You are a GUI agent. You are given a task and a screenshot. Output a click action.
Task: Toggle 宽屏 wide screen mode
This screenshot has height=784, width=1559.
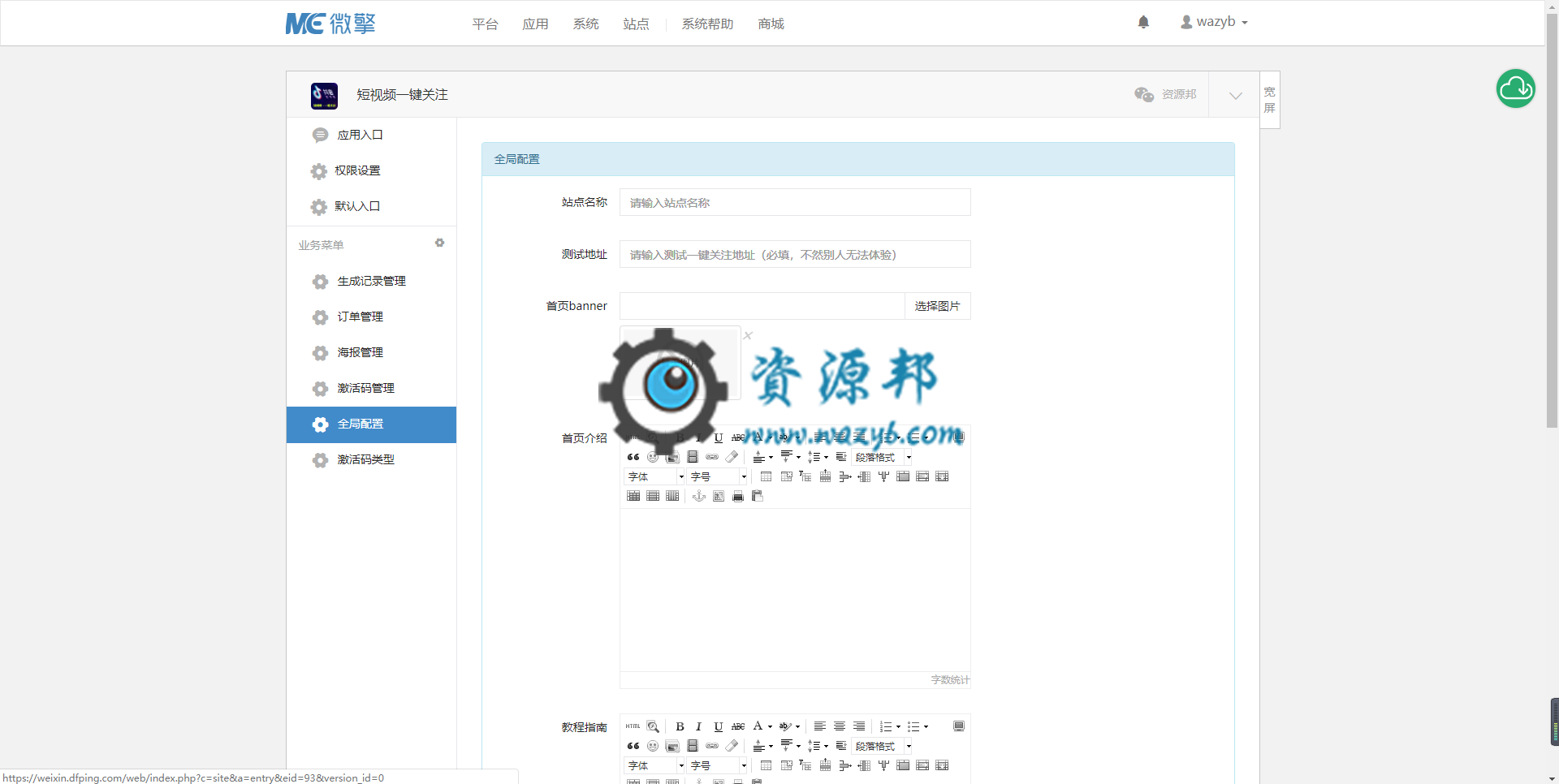tap(1270, 100)
